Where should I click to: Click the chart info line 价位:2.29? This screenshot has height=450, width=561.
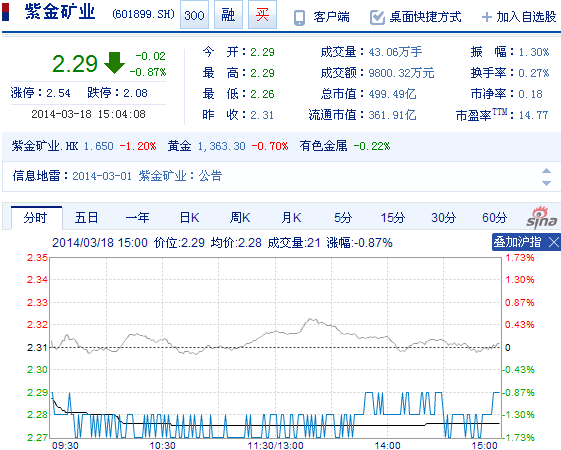pos(179,243)
